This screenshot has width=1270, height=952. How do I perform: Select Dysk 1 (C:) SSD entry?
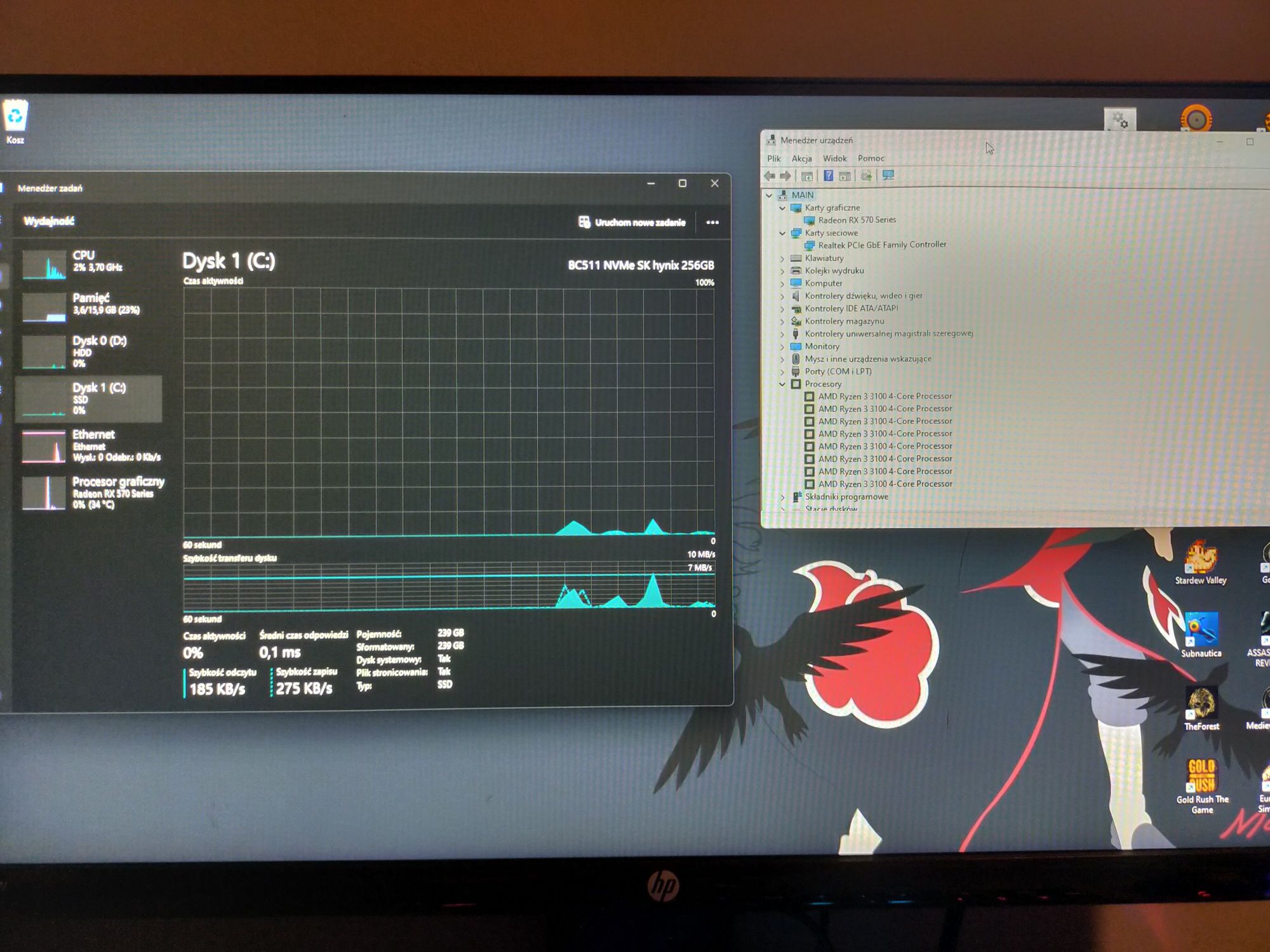tap(89, 399)
